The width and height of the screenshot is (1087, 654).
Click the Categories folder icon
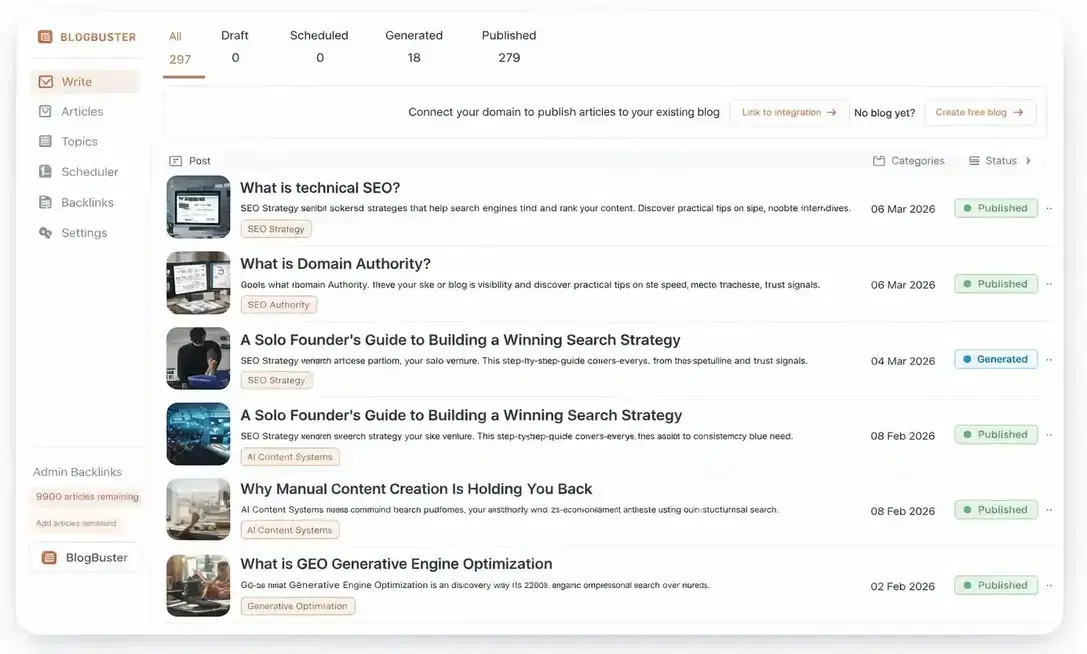(x=879, y=160)
